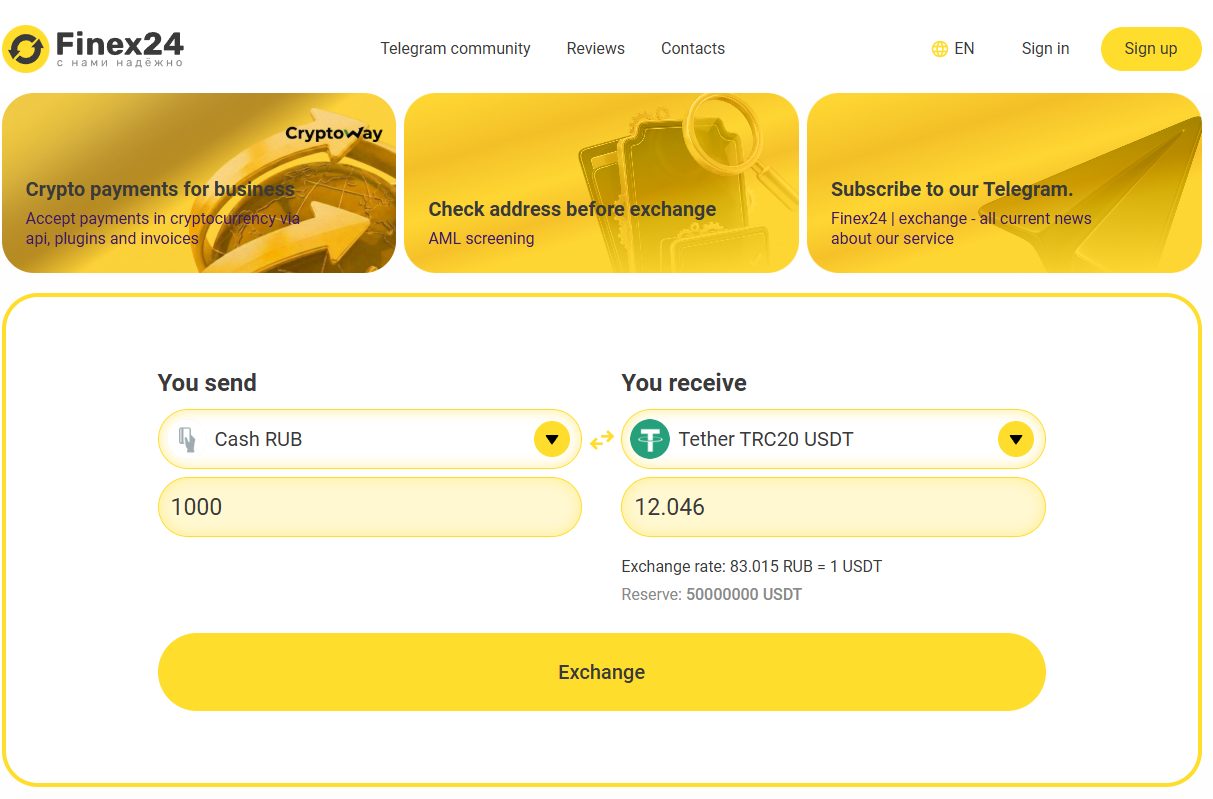
Task: Open the Contacts page
Action: tap(693, 48)
